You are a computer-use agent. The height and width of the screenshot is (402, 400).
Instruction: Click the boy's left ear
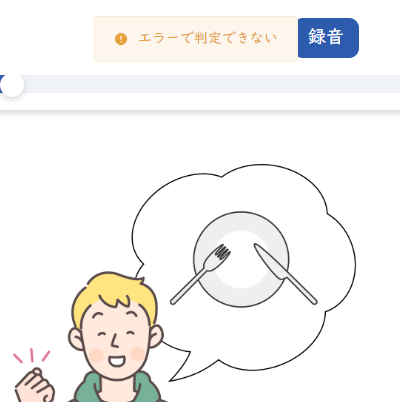[76, 339]
